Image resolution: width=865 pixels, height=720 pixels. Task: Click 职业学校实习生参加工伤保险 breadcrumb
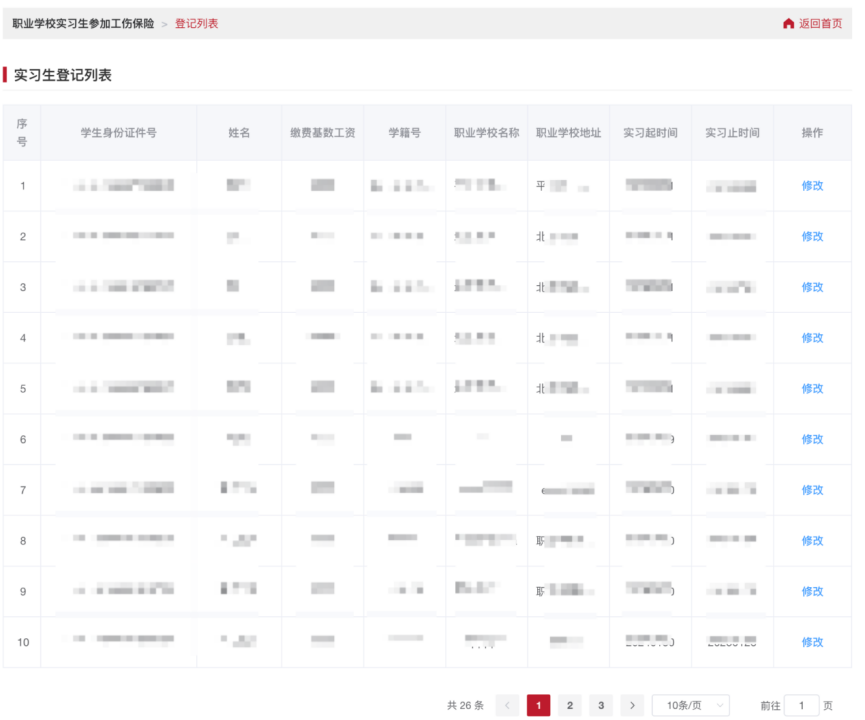pyautogui.click(x=83, y=23)
